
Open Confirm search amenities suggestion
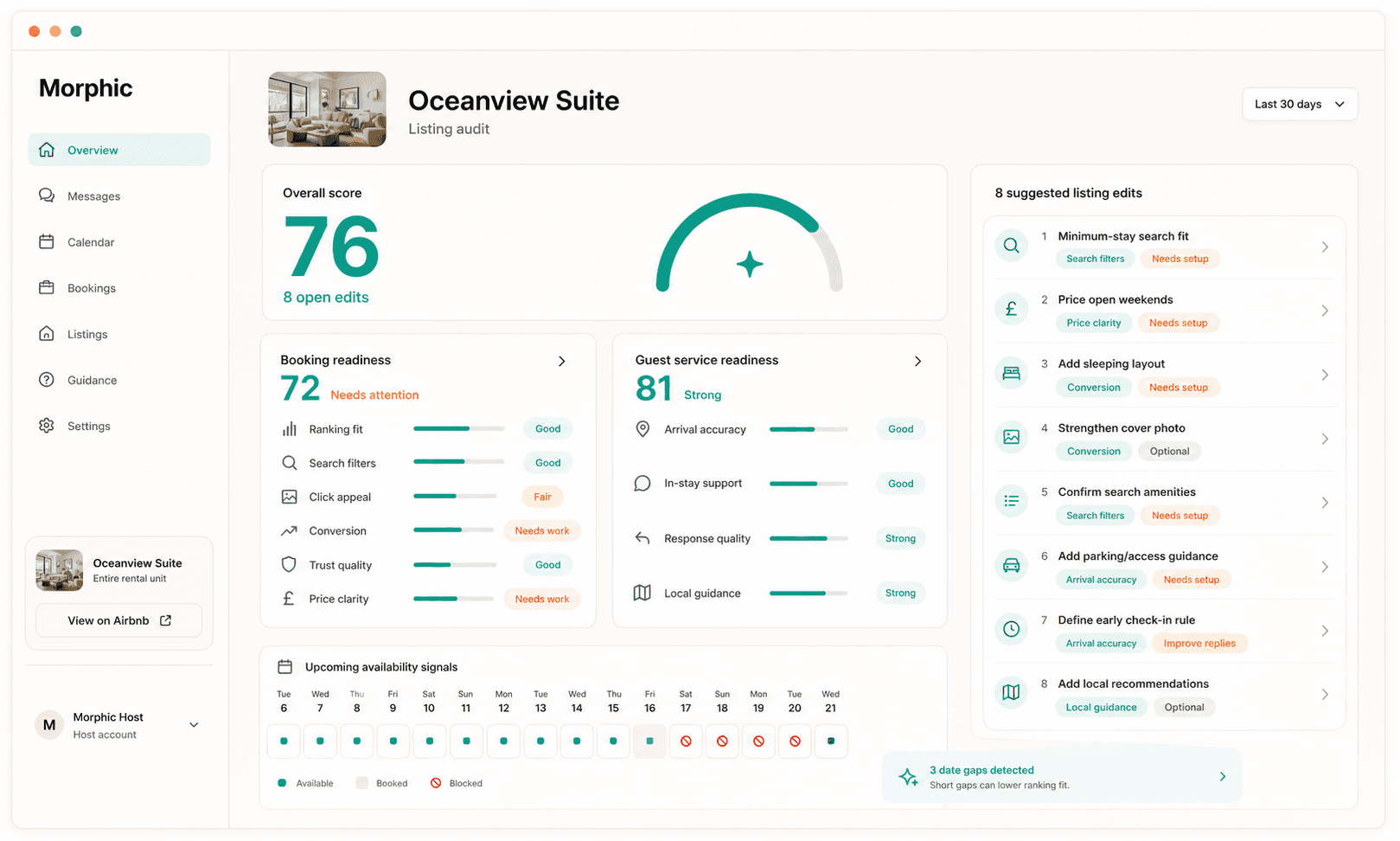pyautogui.click(x=1164, y=503)
